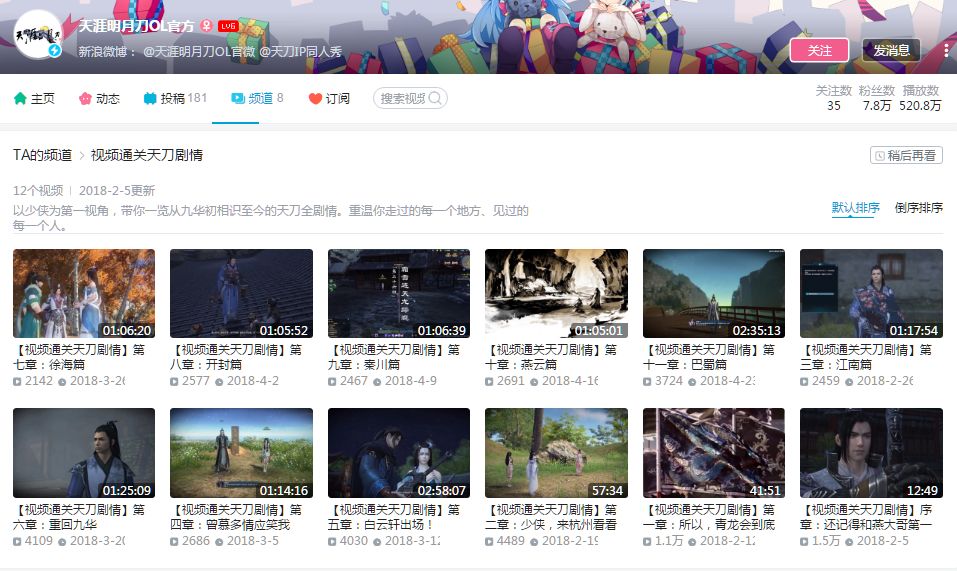Focus the 搜索视频 search field
Screen dimensions: 957x571
tap(410, 98)
